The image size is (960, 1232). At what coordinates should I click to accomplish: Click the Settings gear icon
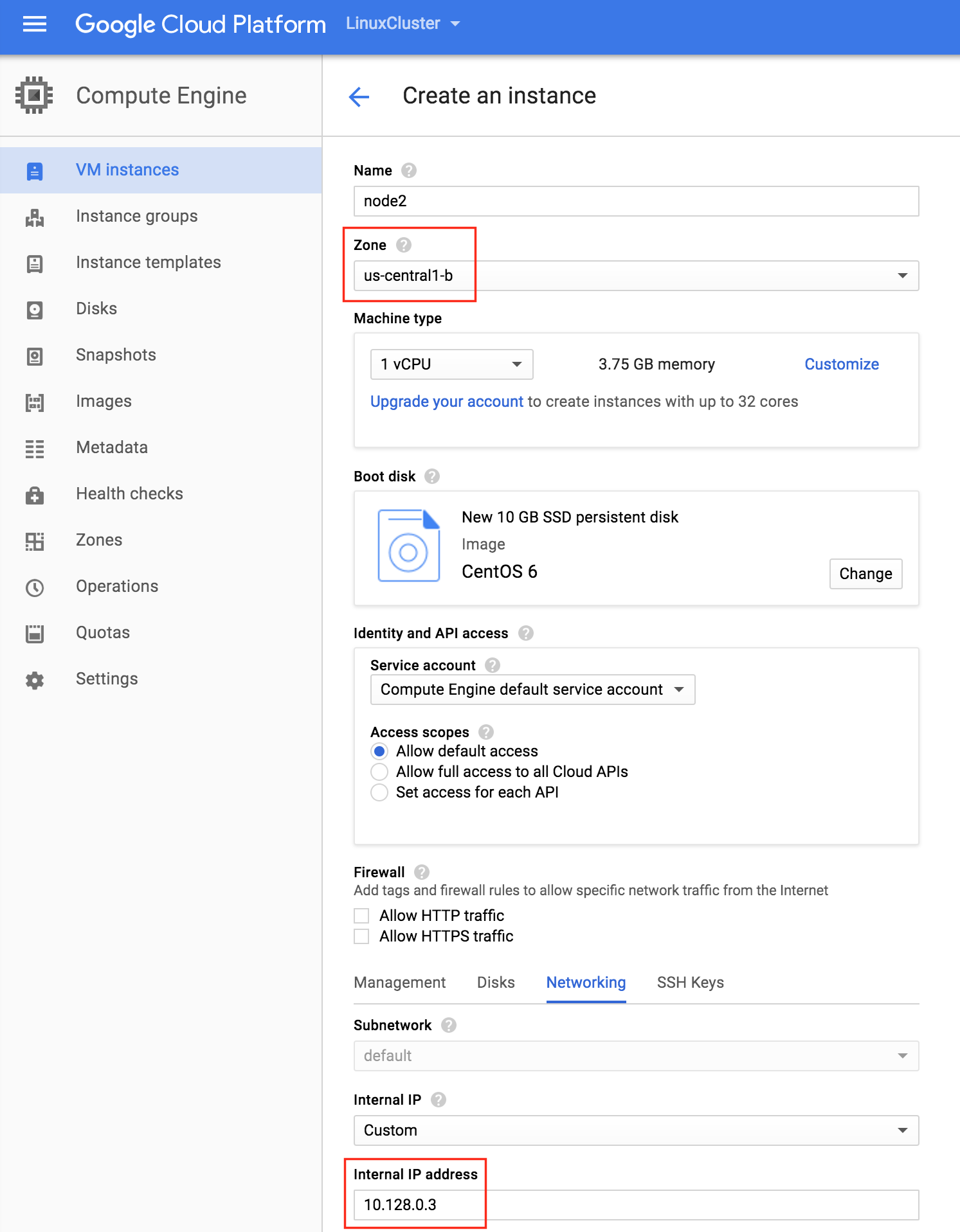(x=35, y=680)
